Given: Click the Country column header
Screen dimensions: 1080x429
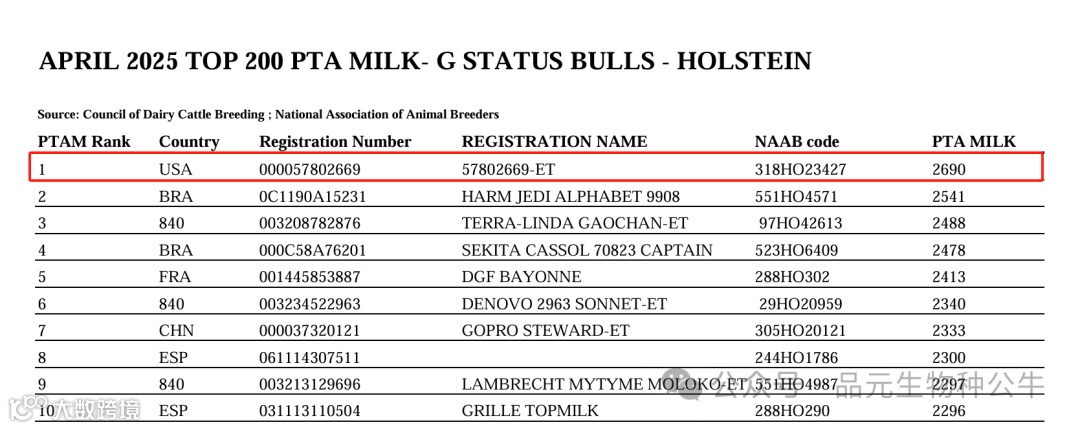Looking at the screenshot, I should (x=189, y=142).
